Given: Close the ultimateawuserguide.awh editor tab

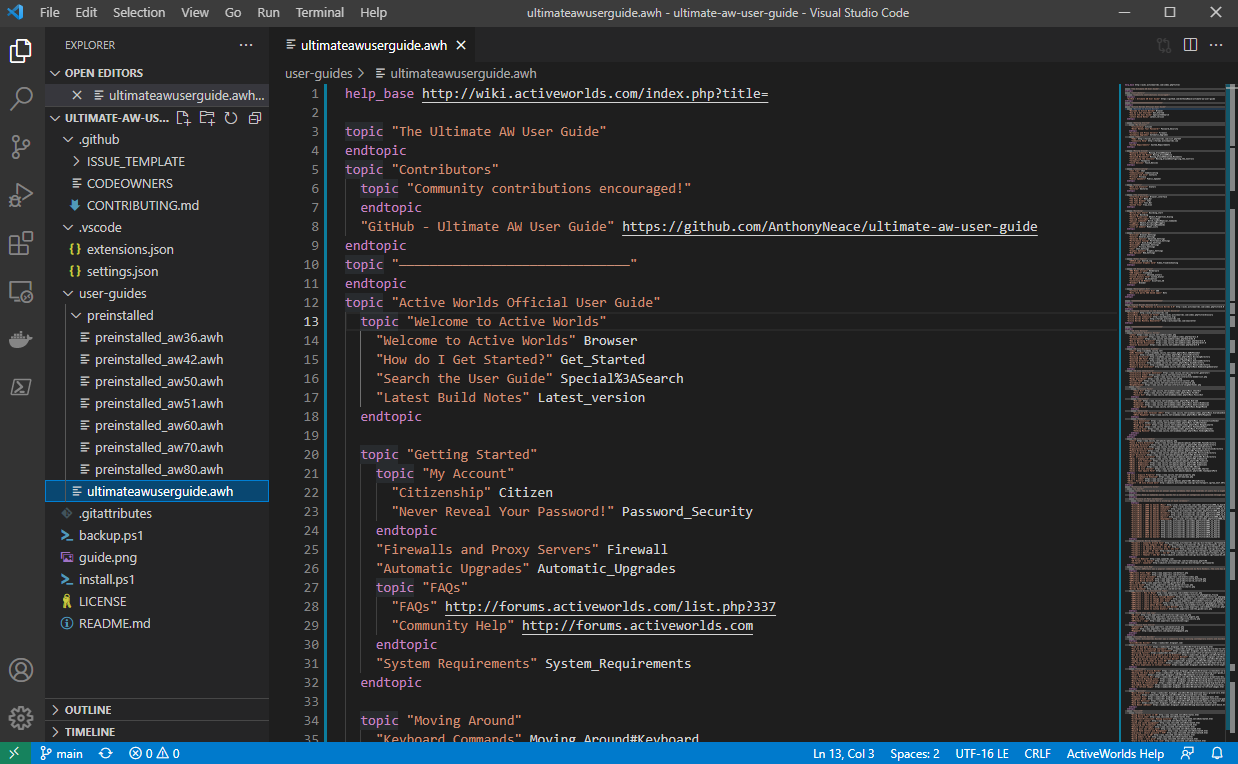Looking at the screenshot, I should 461,45.
